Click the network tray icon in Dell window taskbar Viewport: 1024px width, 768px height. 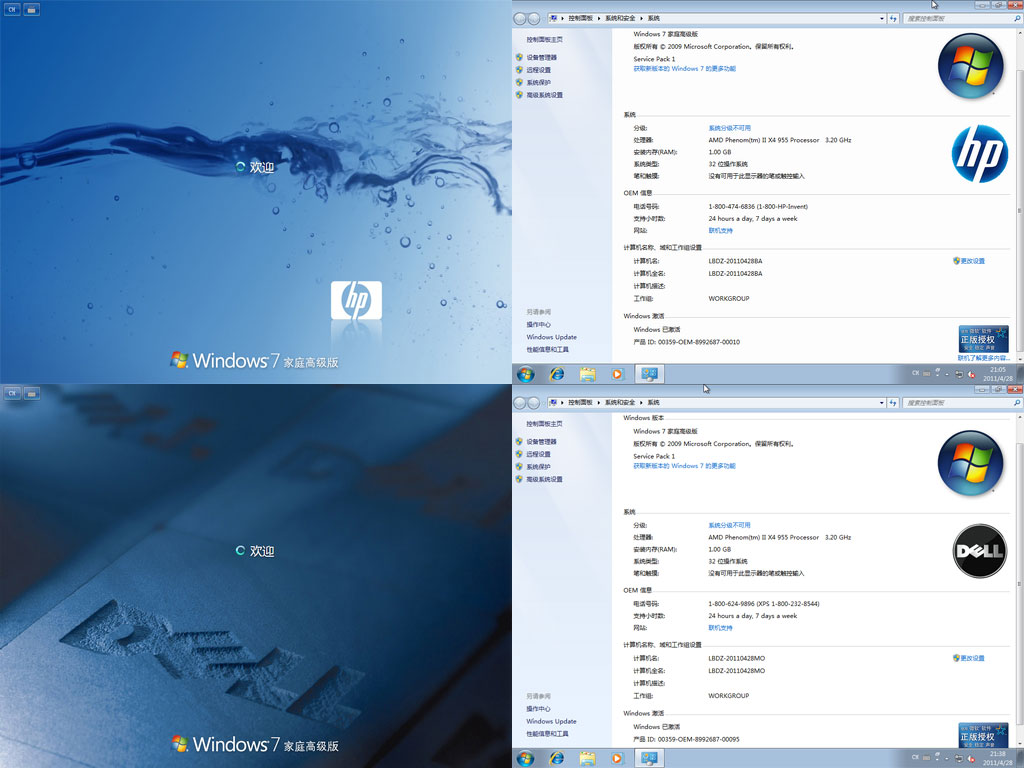point(959,758)
